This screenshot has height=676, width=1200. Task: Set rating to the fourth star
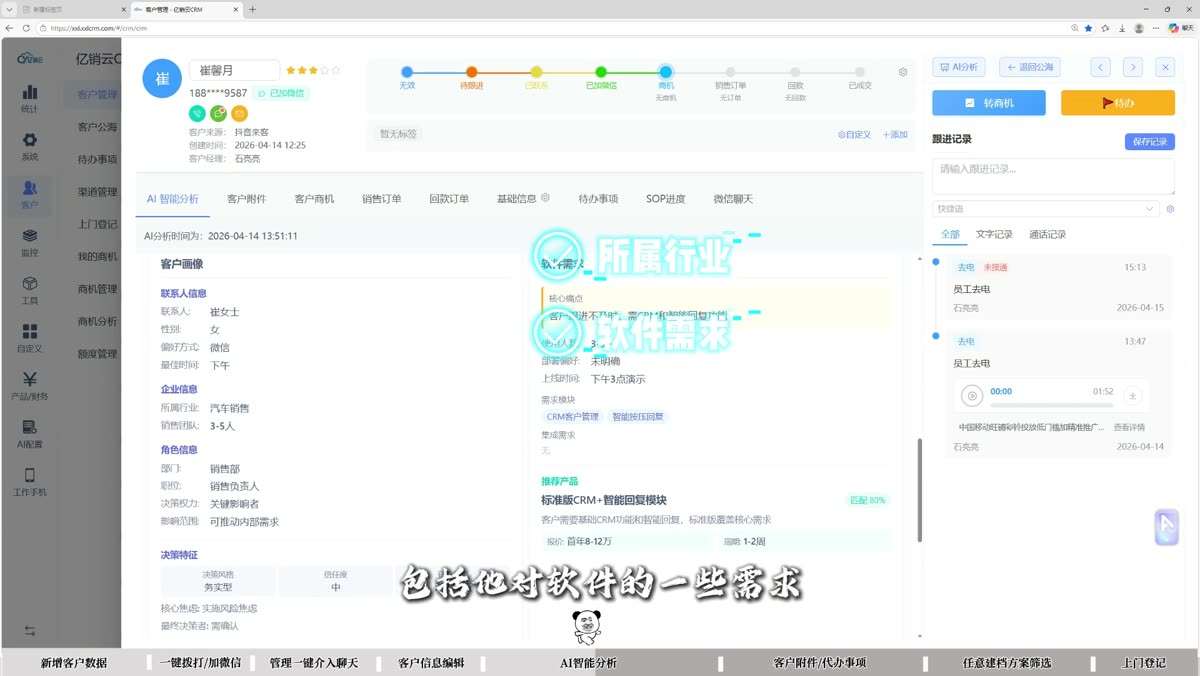coord(324,71)
